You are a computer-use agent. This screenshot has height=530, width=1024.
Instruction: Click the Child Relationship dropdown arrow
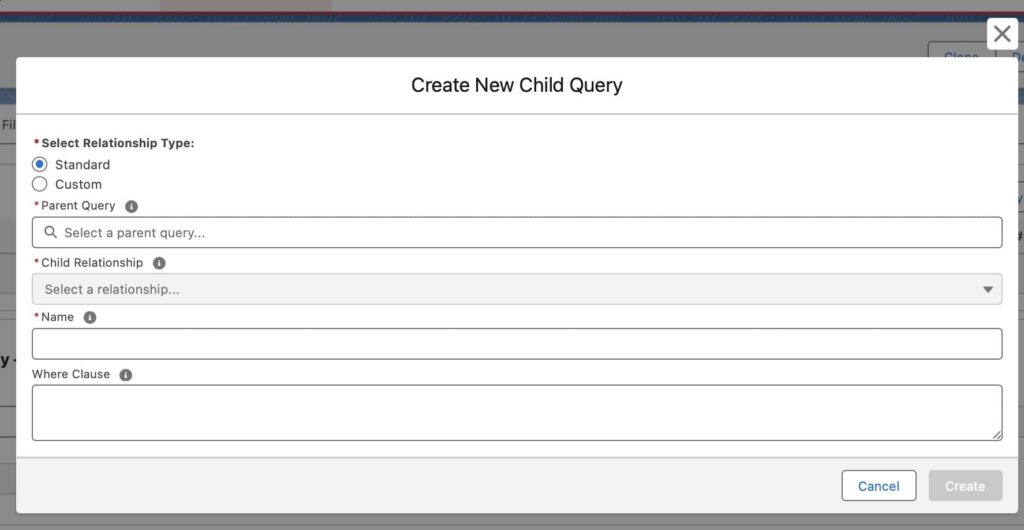coord(988,289)
